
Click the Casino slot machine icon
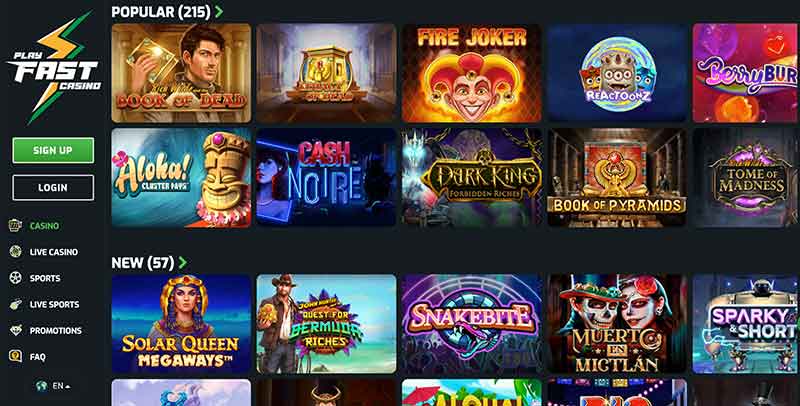[15, 225]
